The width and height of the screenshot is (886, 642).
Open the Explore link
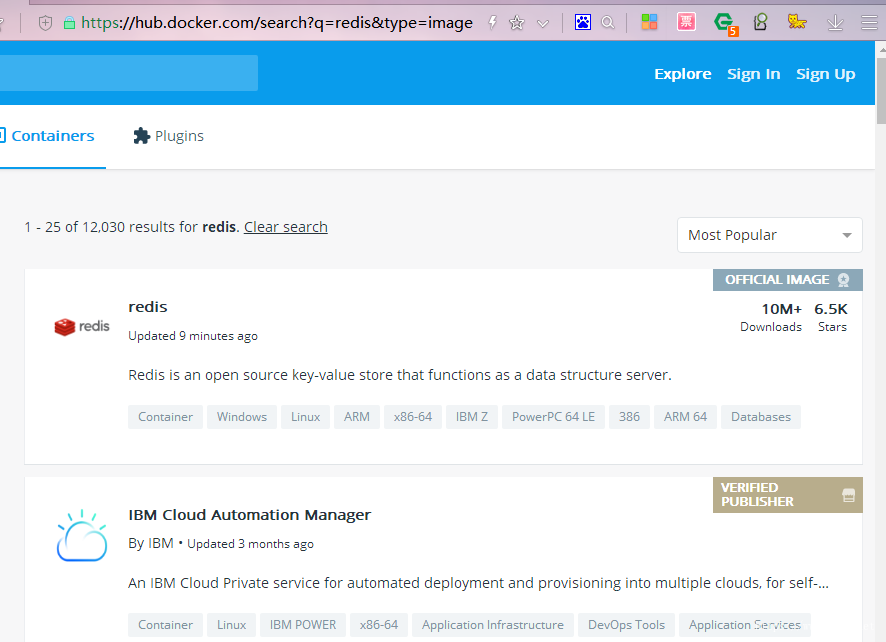683,74
